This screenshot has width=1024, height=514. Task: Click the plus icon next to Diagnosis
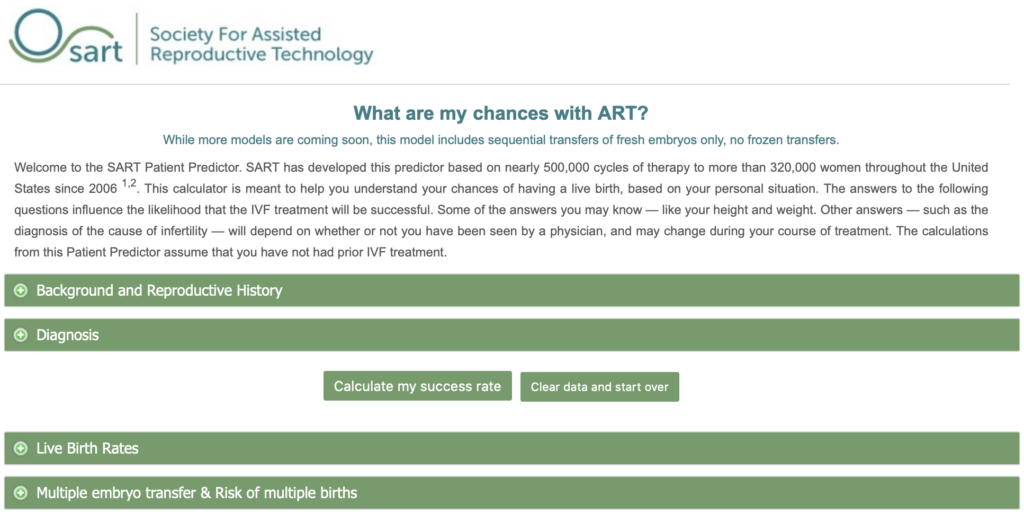point(21,335)
